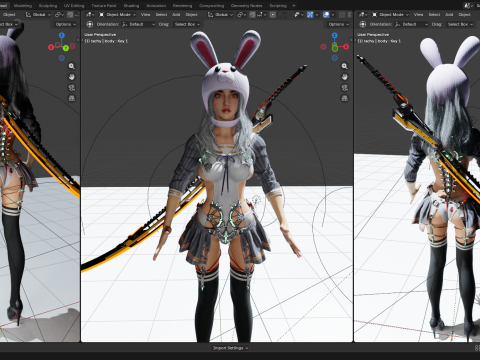Toggle camera view in middle viewport
Viewport: 480px width, 360px height.
[345, 88]
